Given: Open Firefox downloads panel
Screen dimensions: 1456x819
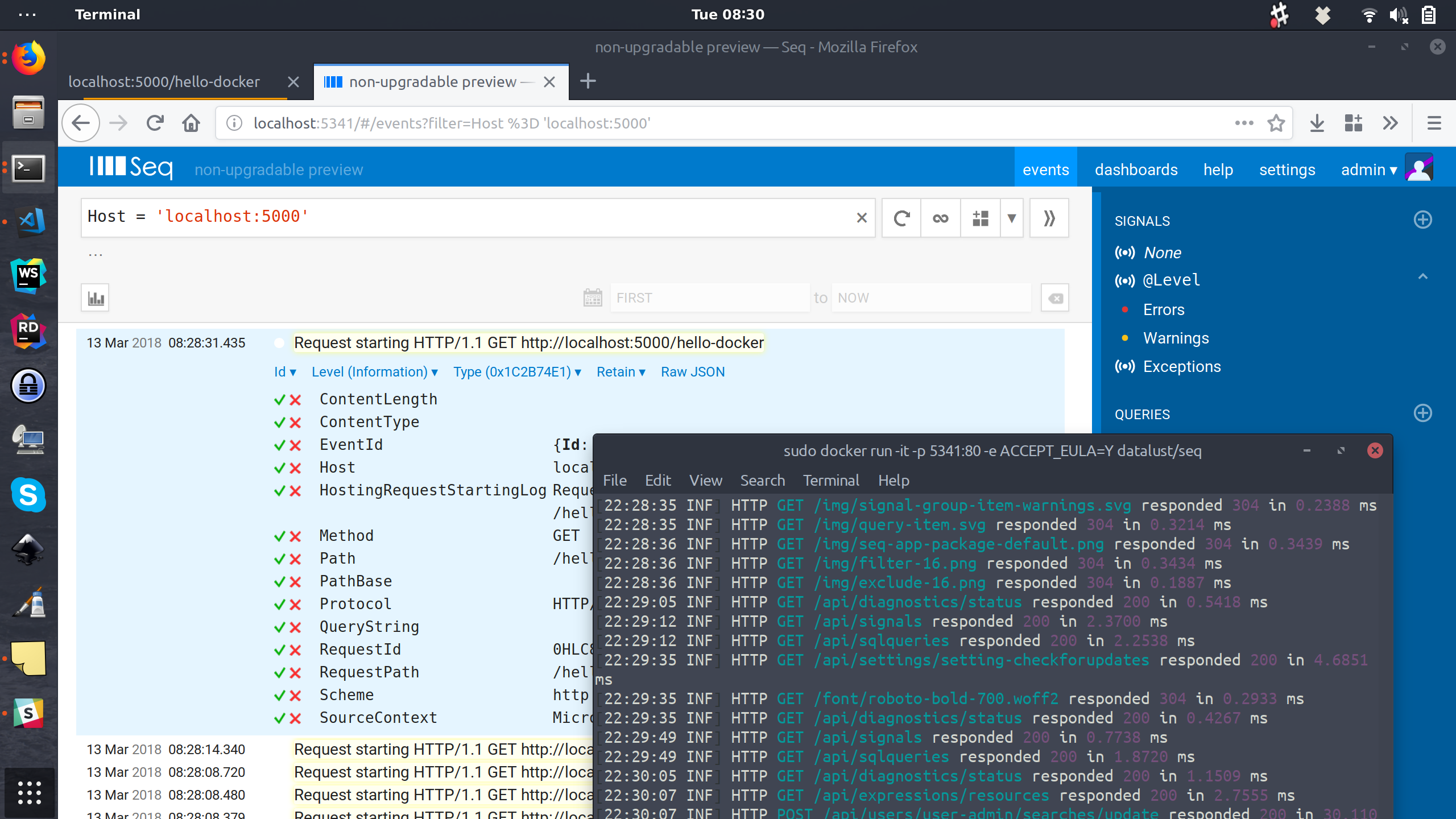Looking at the screenshot, I should pos(1317,123).
